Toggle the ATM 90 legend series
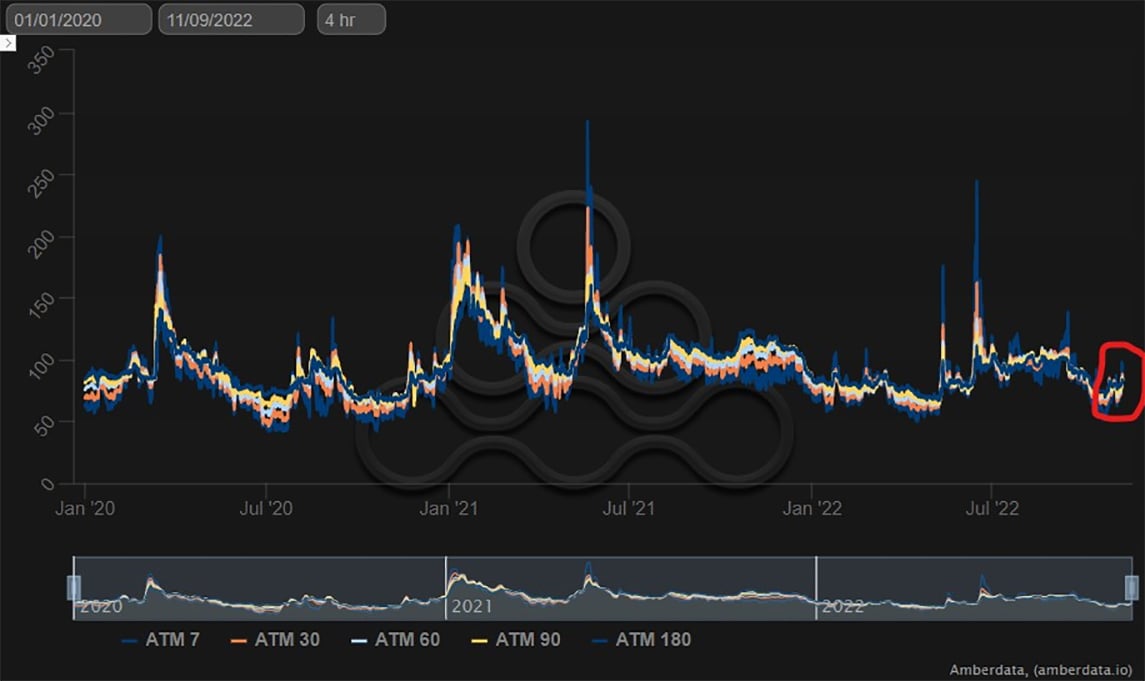Viewport: 1145px width, 681px height. [x=516, y=639]
